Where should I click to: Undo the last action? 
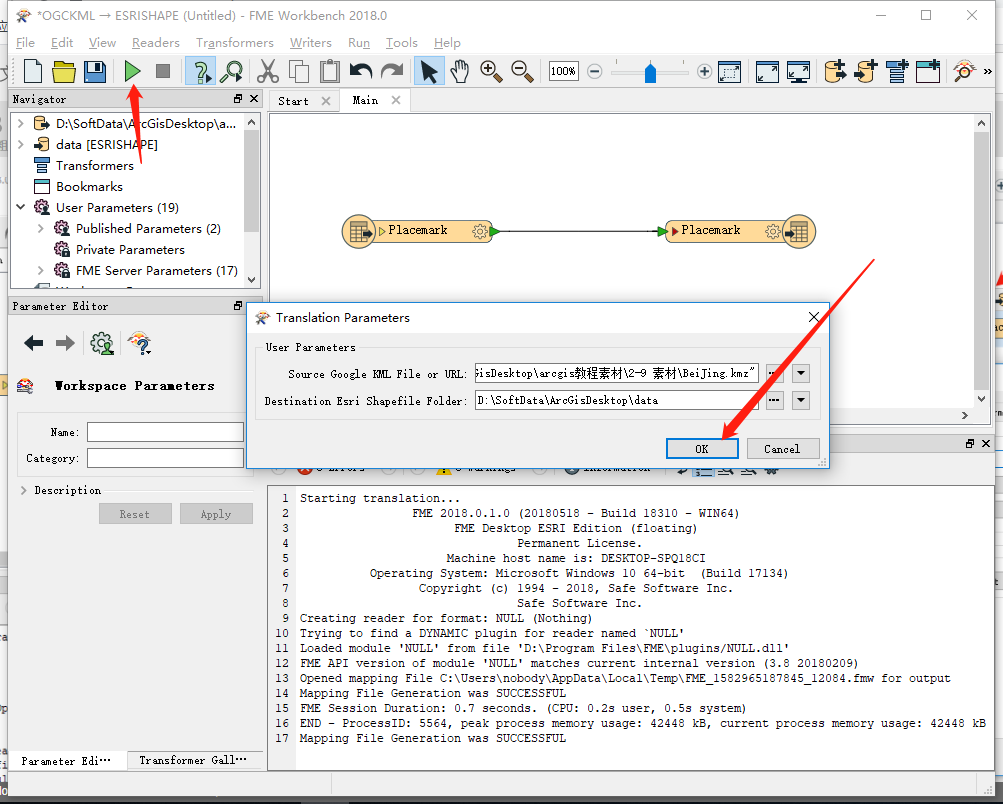(361, 71)
